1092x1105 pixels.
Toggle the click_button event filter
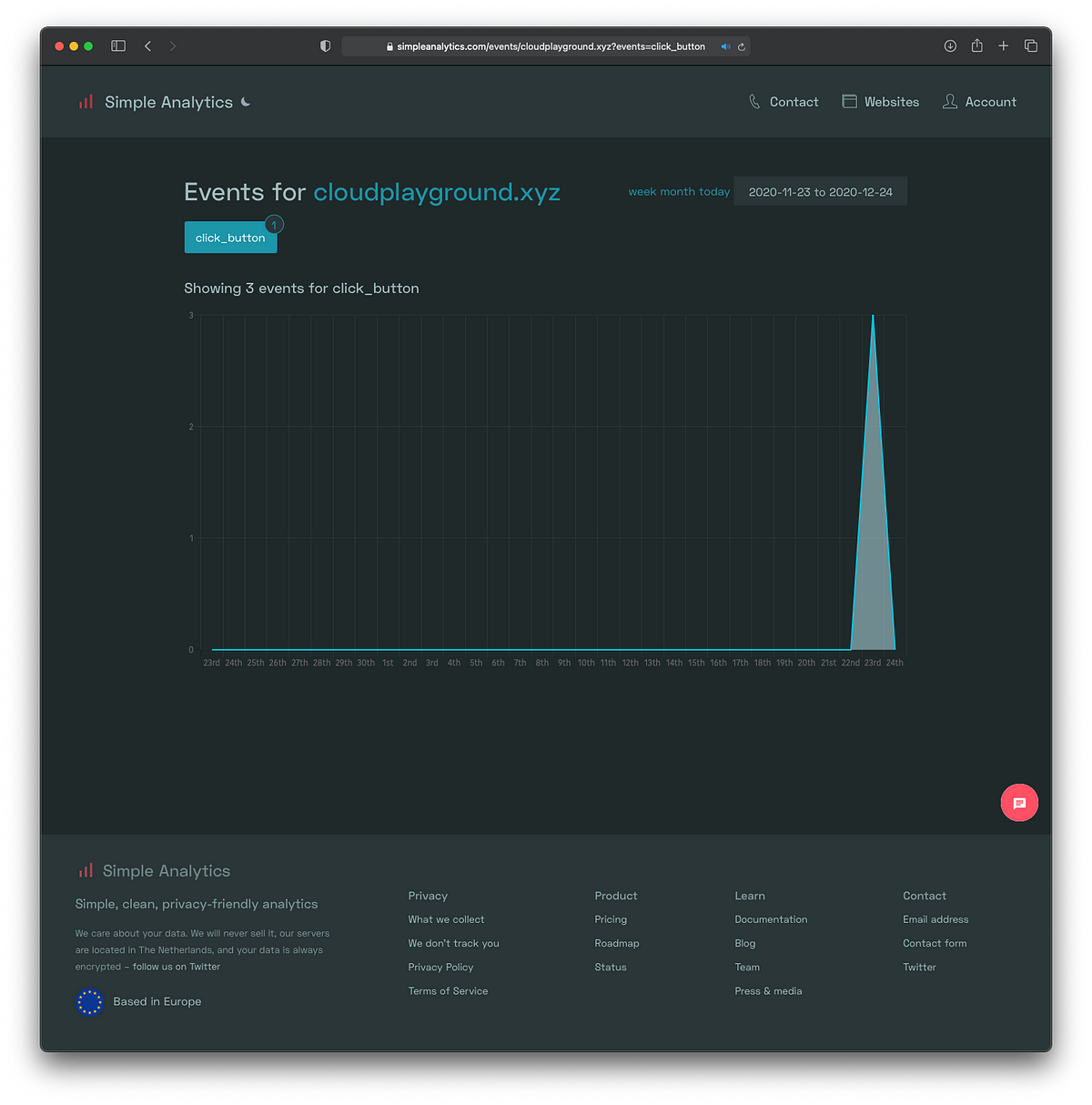coord(230,238)
